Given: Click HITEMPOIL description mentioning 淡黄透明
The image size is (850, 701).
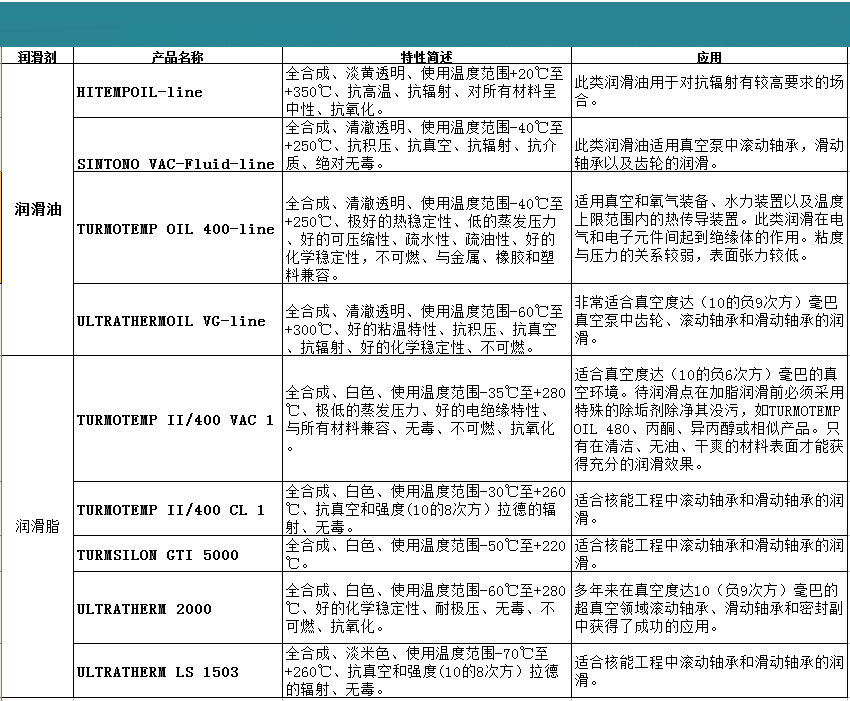Looking at the screenshot, I should point(427,91).
